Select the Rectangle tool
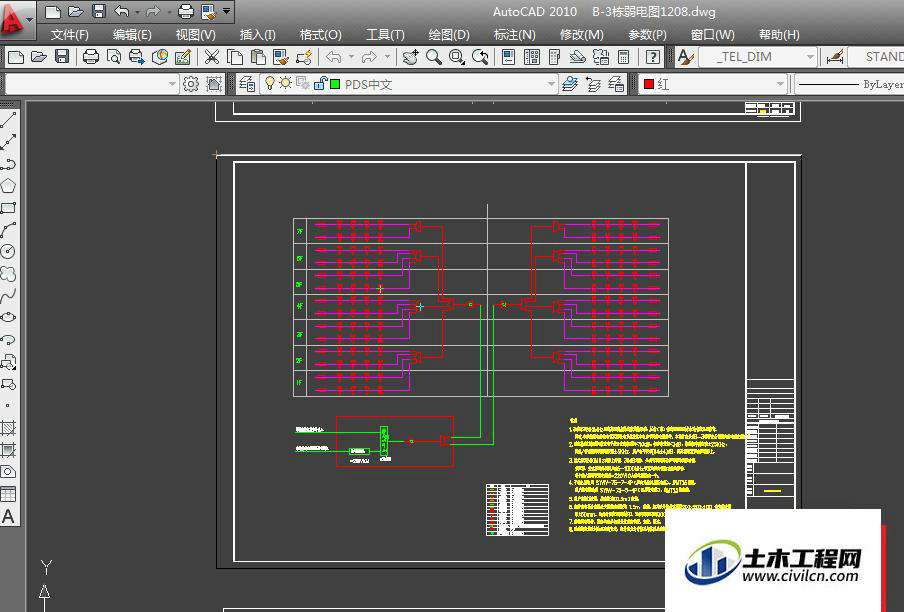The image size is (904, 612). pyautogui.click(x=8, y=208)
